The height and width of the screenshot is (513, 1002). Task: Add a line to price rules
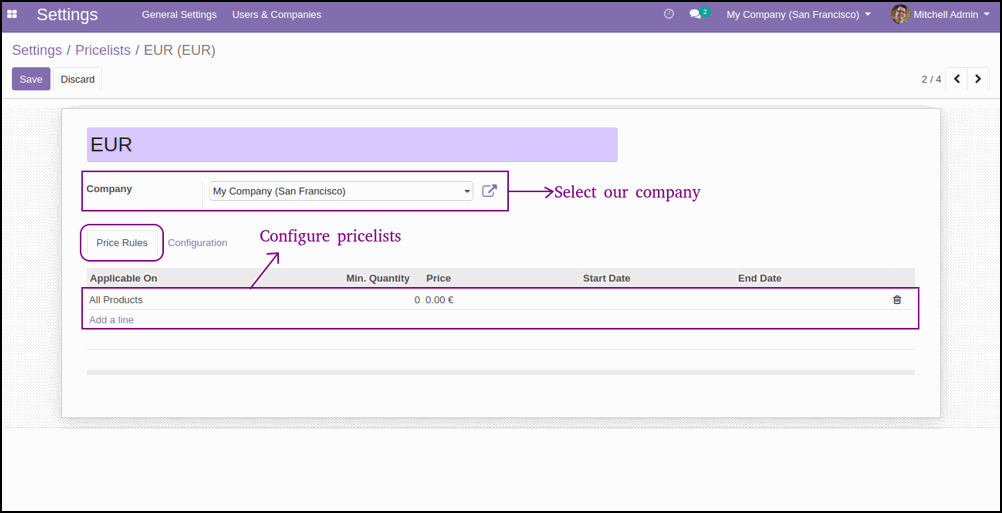(111, 319)
